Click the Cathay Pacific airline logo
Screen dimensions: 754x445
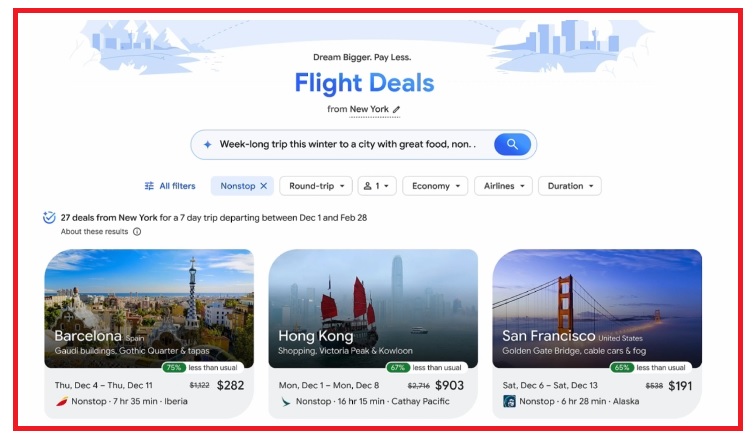pos(286,401)
